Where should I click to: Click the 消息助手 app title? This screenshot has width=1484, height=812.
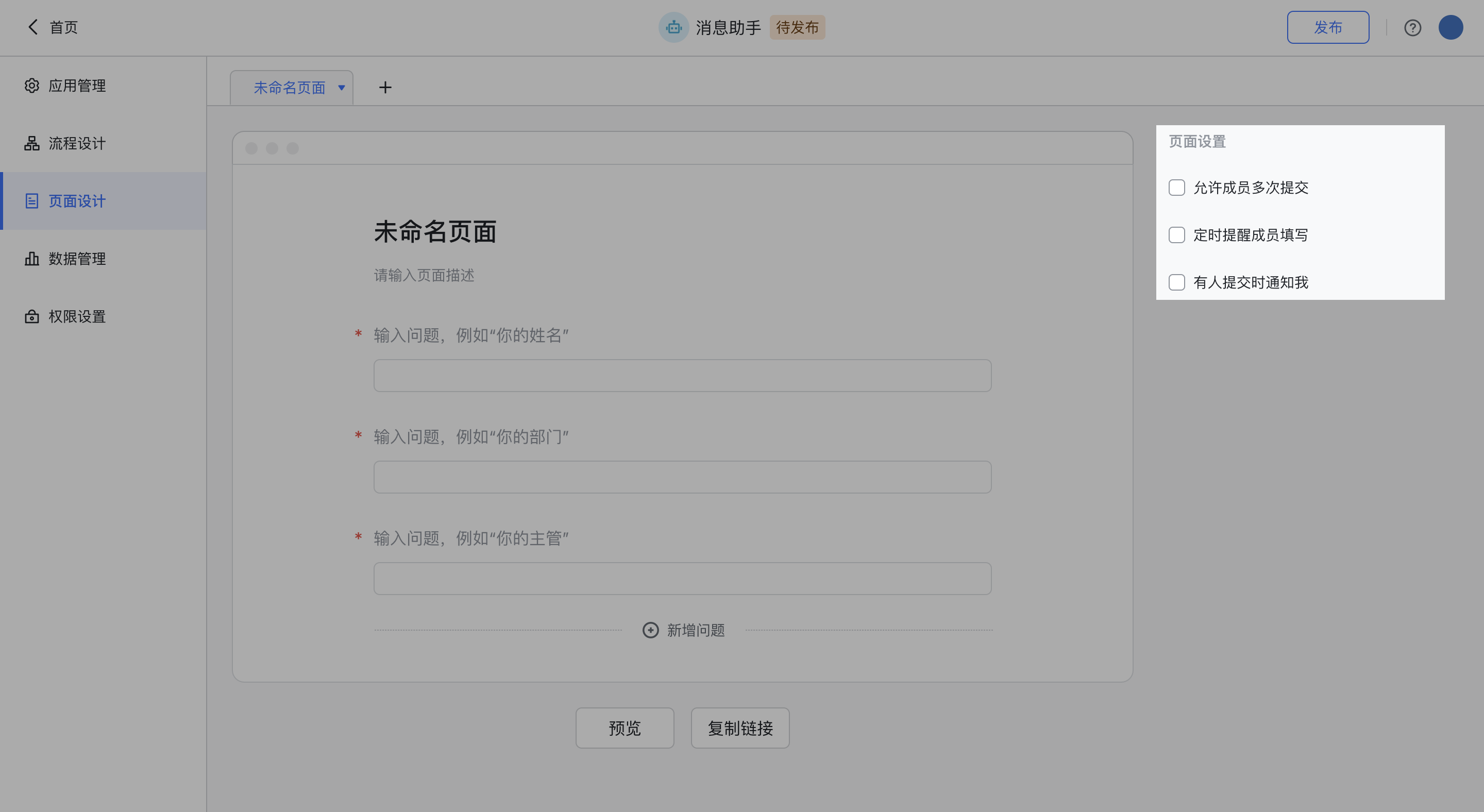[728, 27]
